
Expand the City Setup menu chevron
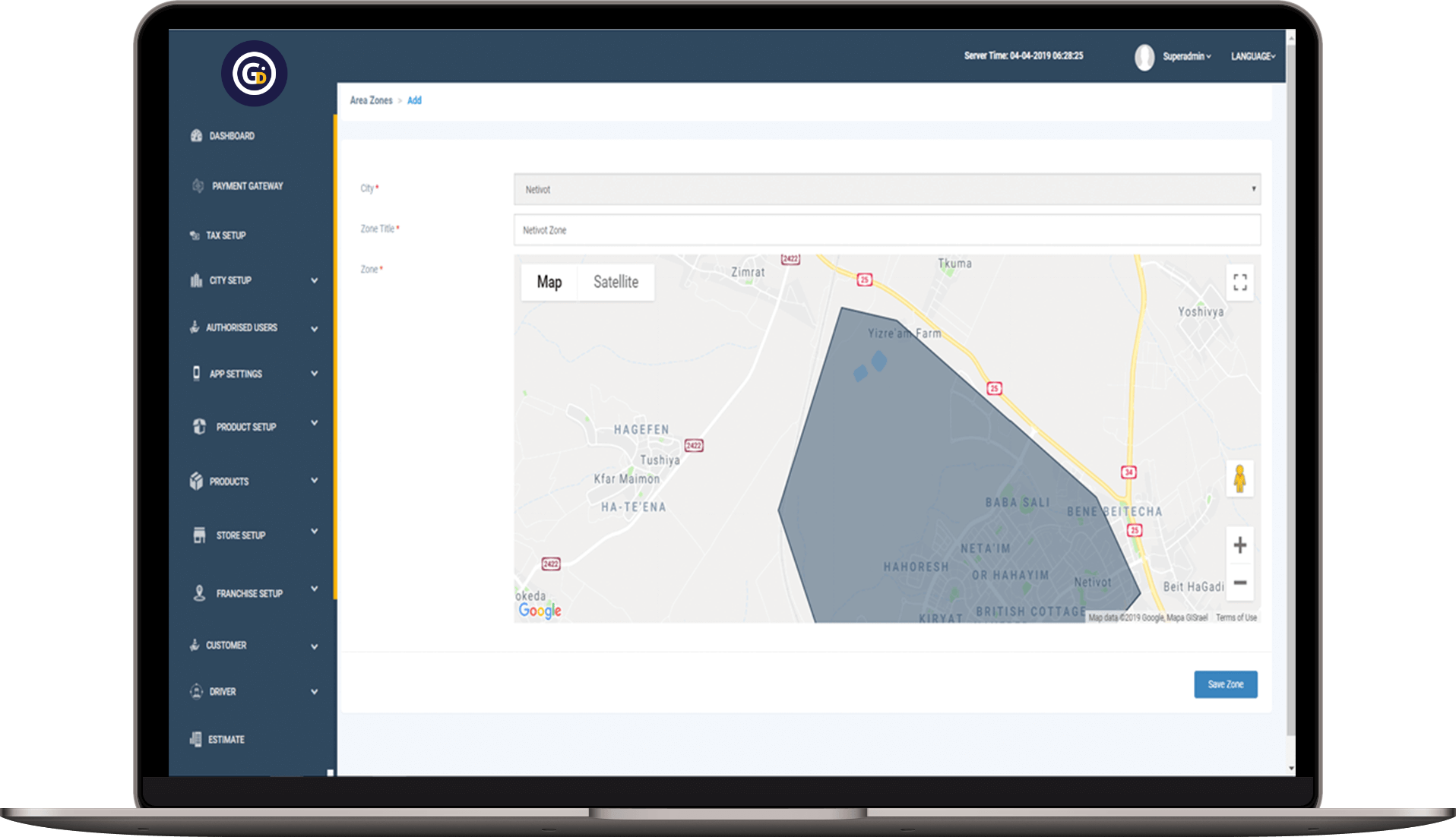[x=314, y=281]
